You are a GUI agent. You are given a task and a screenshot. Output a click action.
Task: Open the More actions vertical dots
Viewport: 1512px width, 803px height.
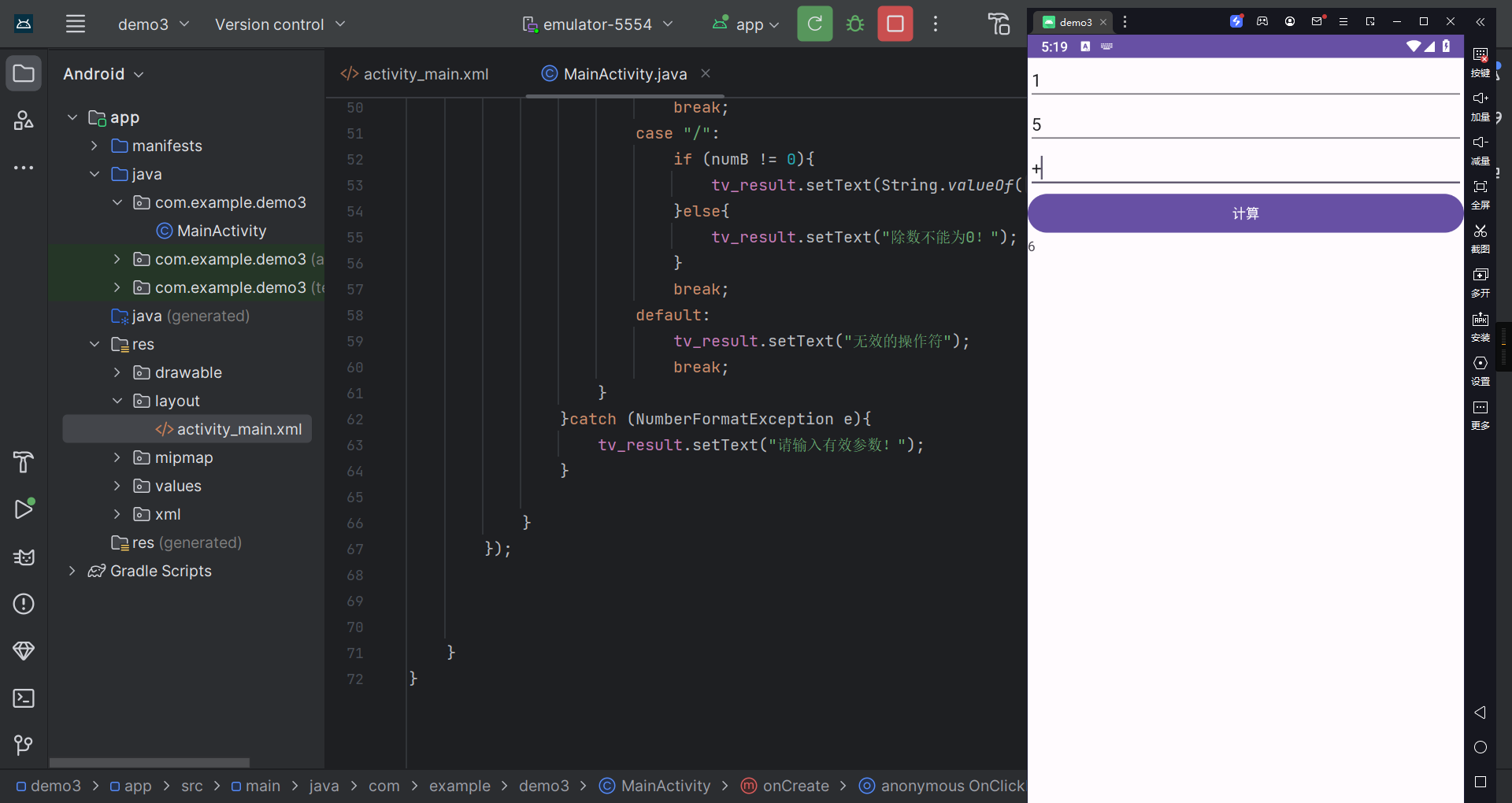pos(936,24)
